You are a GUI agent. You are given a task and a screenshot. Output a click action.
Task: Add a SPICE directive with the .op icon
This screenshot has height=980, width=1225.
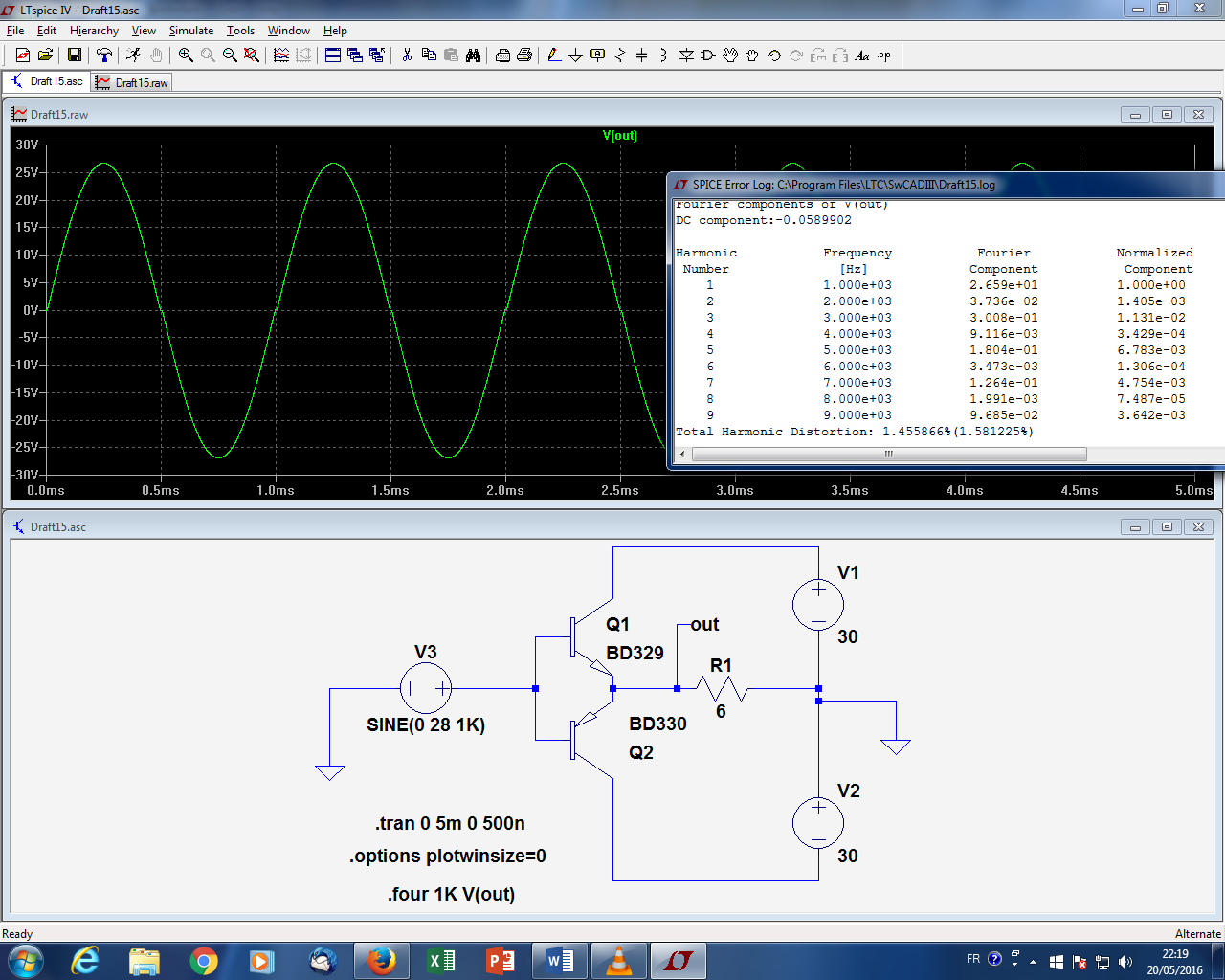point(884,56)
